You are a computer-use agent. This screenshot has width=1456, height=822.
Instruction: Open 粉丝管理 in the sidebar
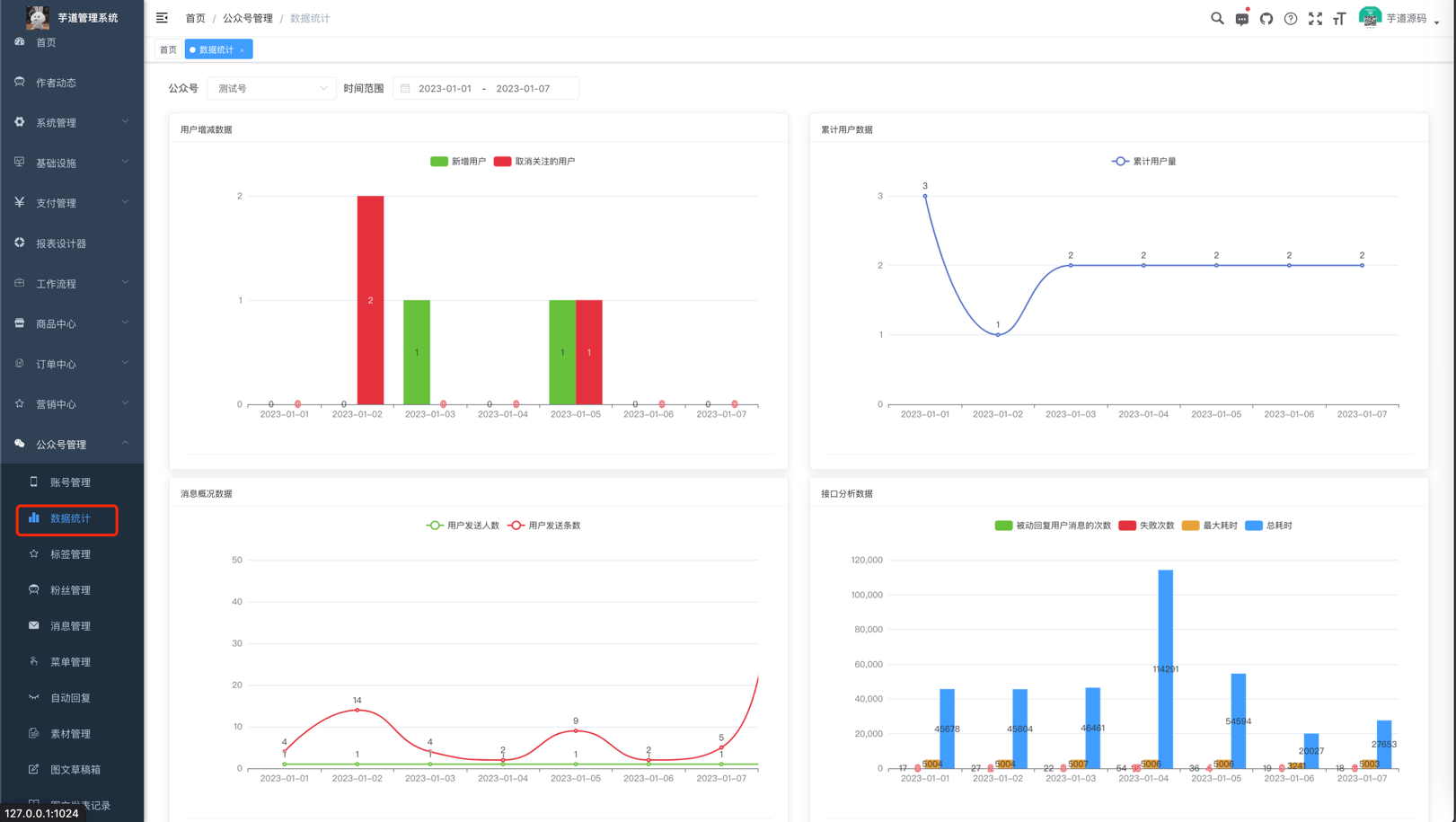[70, 590]
